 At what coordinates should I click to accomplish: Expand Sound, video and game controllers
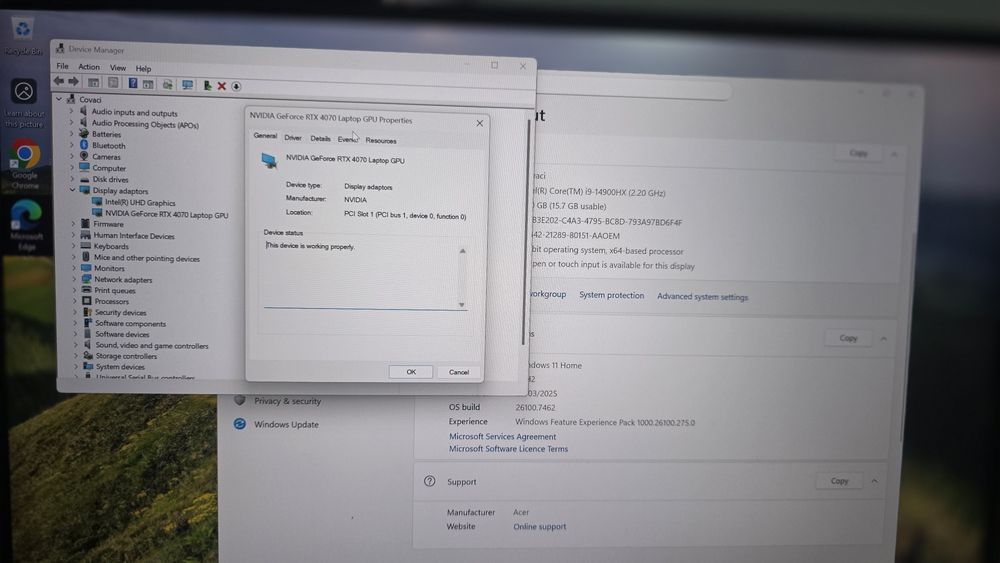[76, 344]
